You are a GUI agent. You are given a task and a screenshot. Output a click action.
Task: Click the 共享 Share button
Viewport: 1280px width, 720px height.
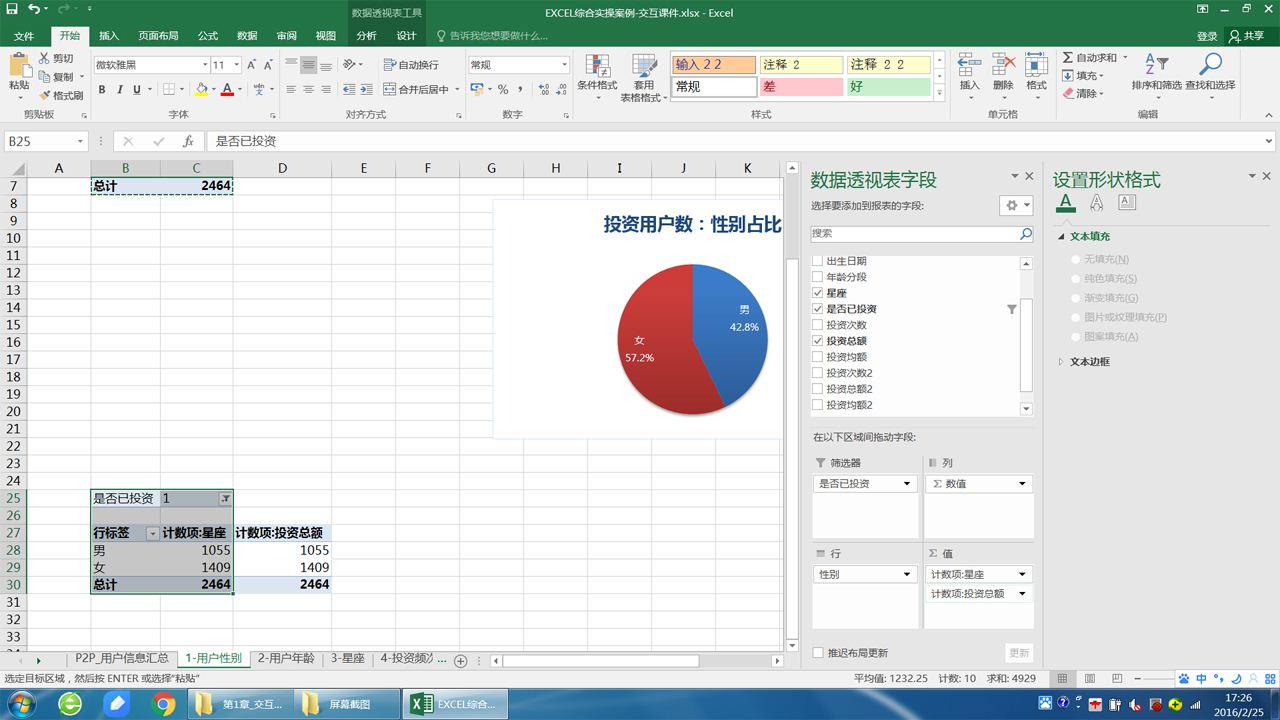[x=1247, y=36]
